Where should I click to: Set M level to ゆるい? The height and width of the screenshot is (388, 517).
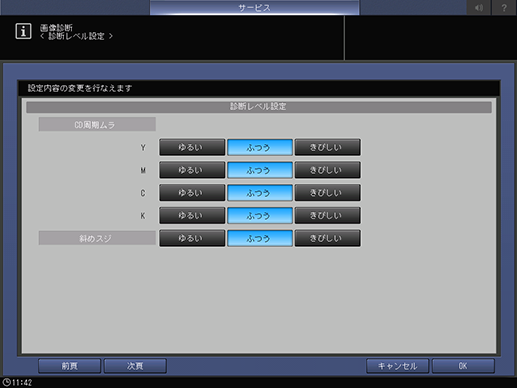coord(192,170)
